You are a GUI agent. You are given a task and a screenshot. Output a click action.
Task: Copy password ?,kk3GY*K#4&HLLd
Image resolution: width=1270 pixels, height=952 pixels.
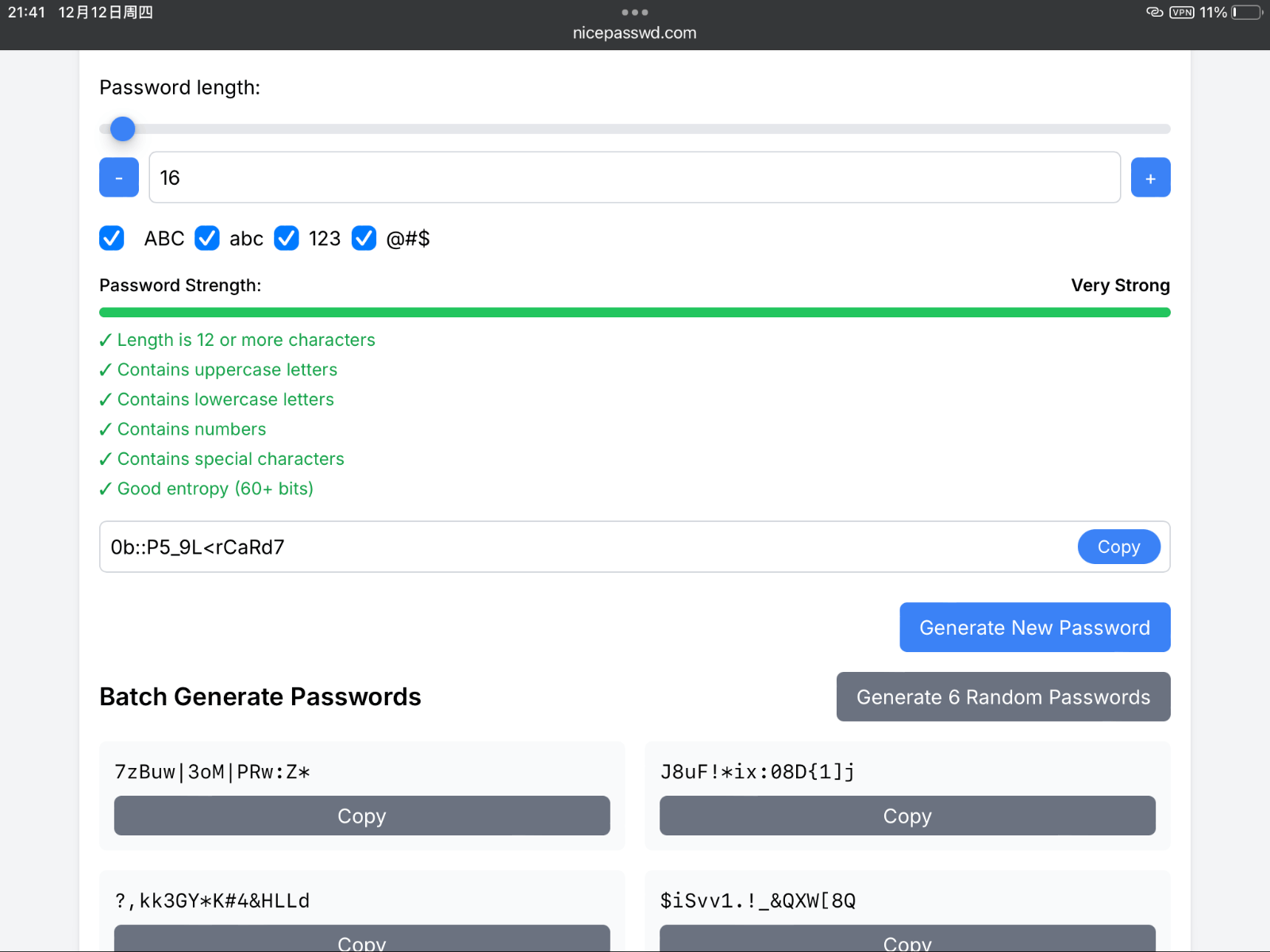(362, 939)
